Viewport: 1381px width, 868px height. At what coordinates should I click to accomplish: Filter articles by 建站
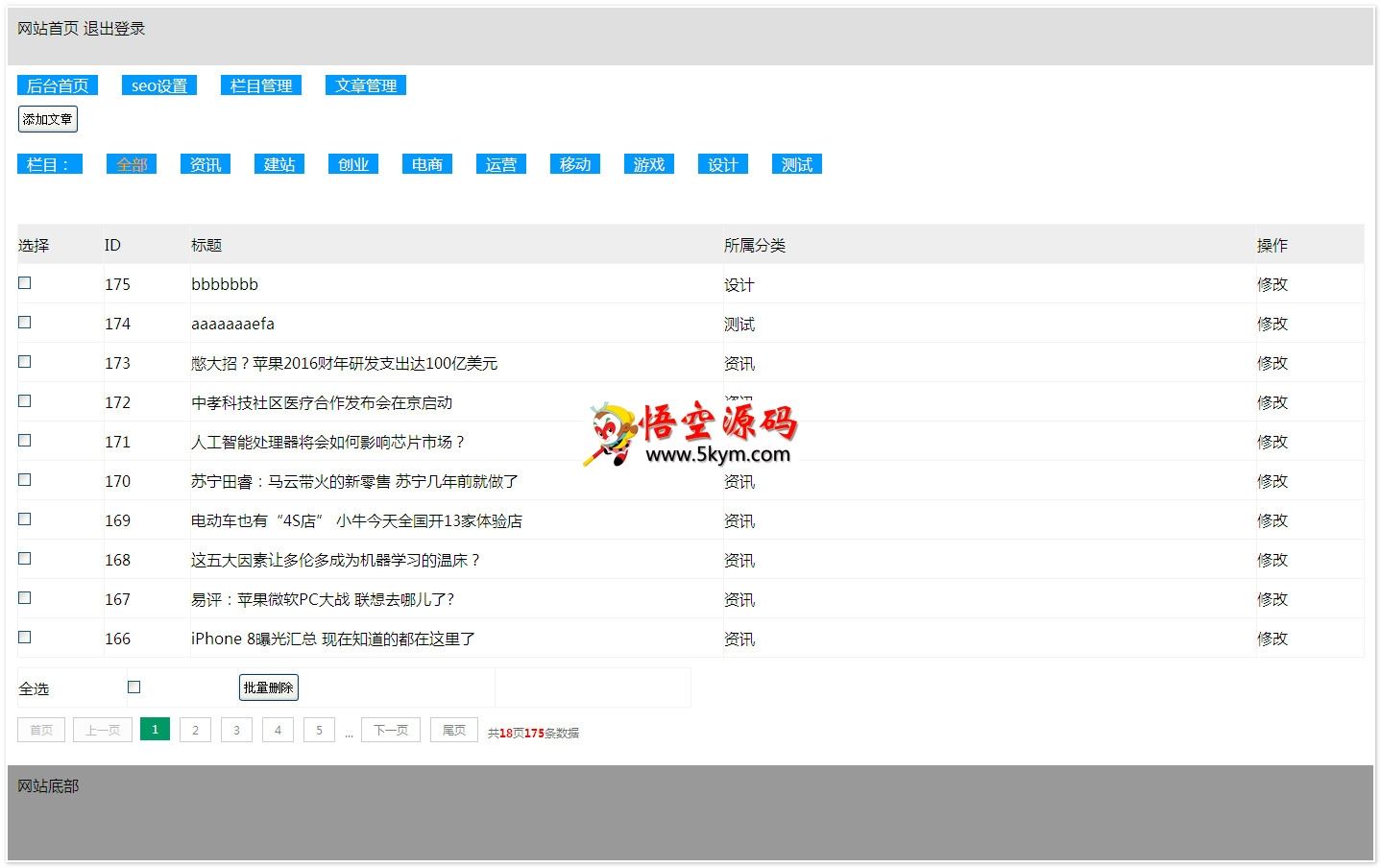coord(279,164)
